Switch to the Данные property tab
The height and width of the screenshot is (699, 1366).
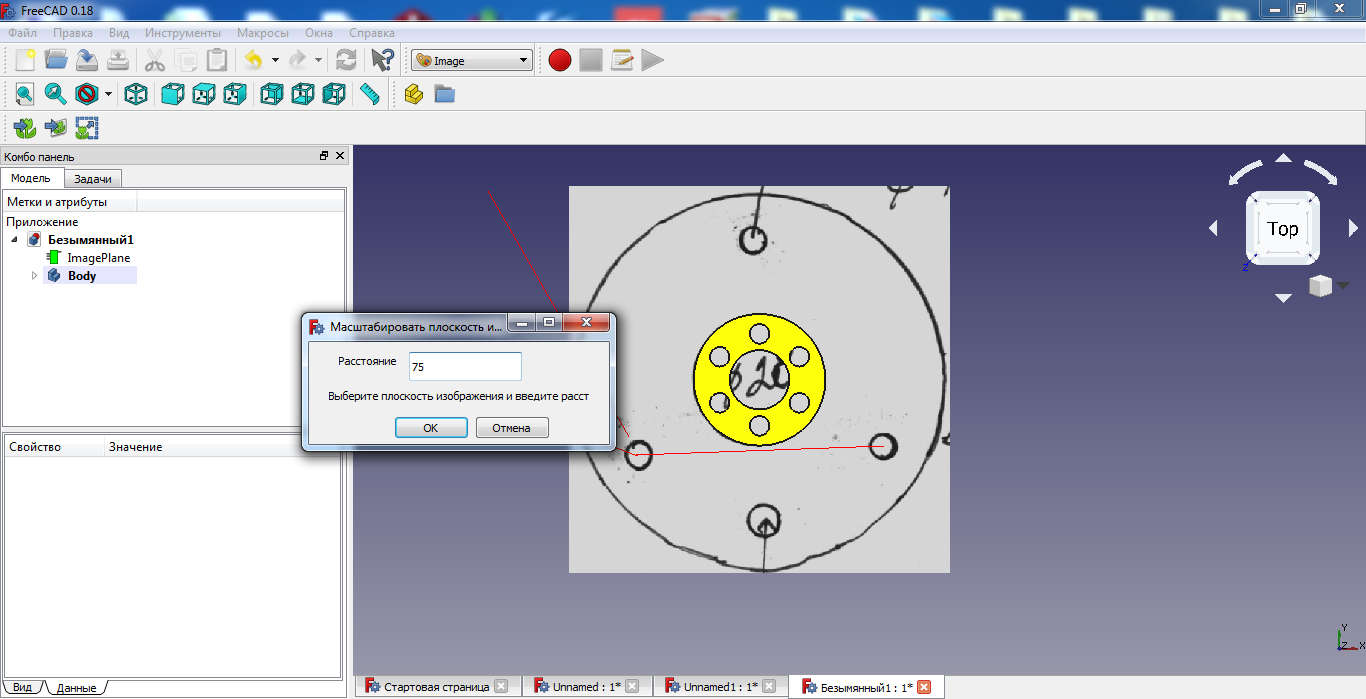[76, 688]
